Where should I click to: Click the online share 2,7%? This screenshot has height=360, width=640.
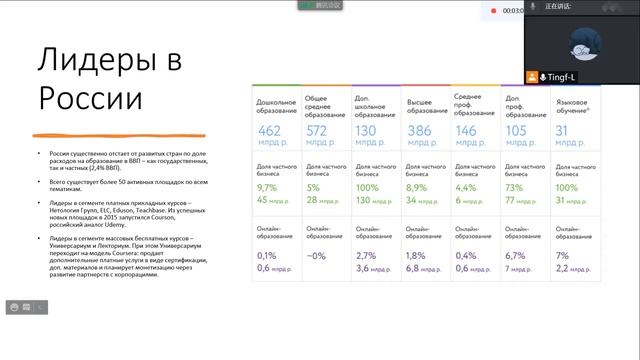(366, 256)
